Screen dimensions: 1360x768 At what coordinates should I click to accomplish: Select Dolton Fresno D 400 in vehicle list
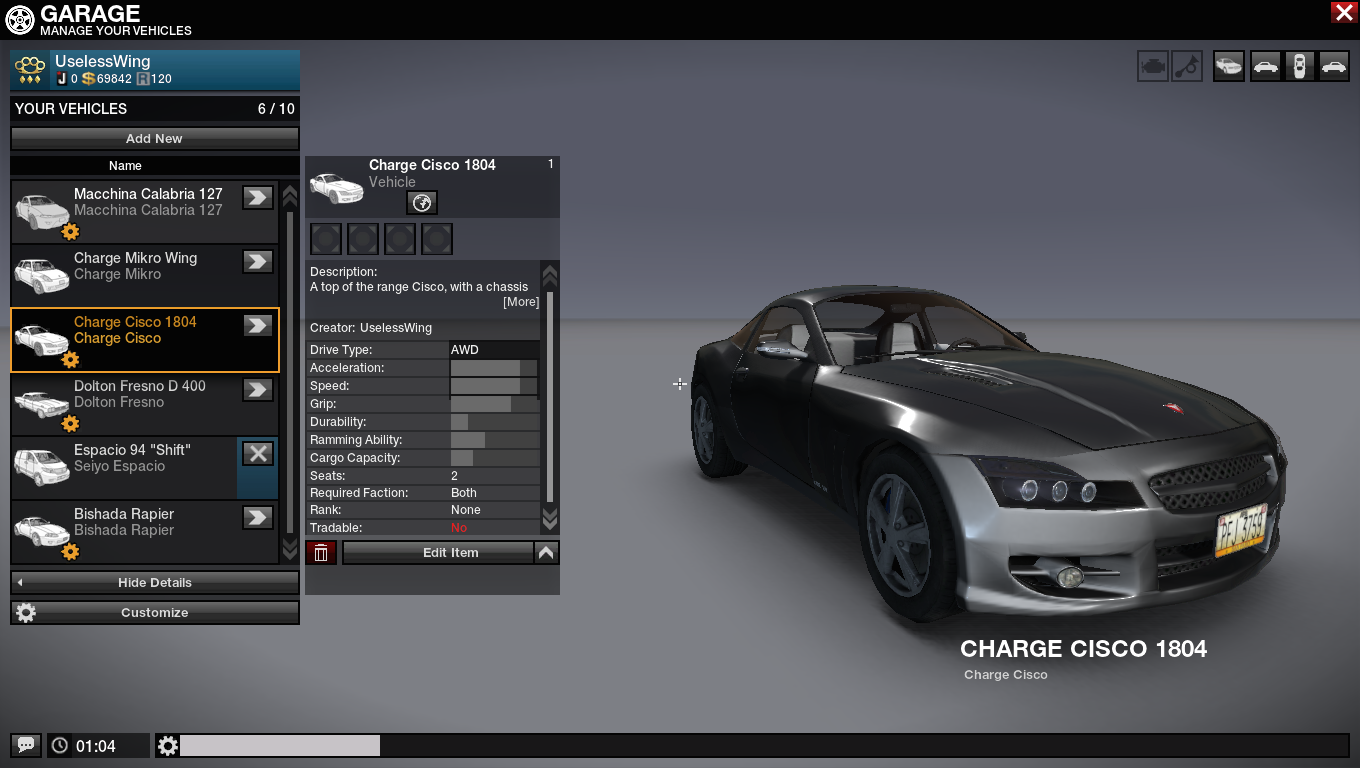[140, 394]
